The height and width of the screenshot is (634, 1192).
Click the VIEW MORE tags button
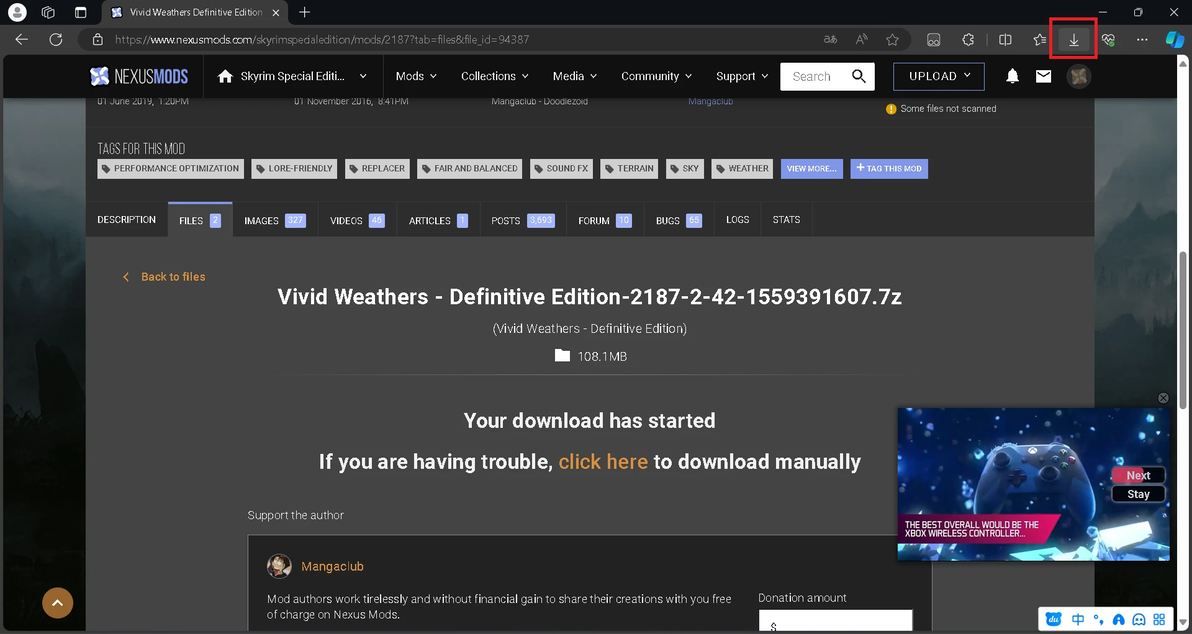[811, 169]
